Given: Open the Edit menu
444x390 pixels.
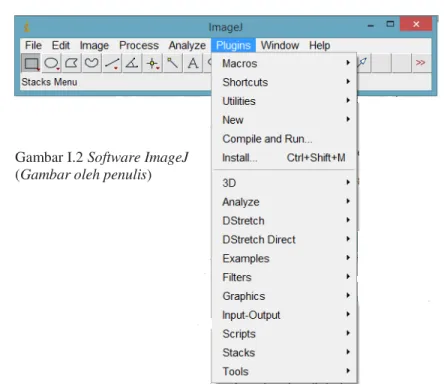Looking at the screenshot, I should click(61, 45).
